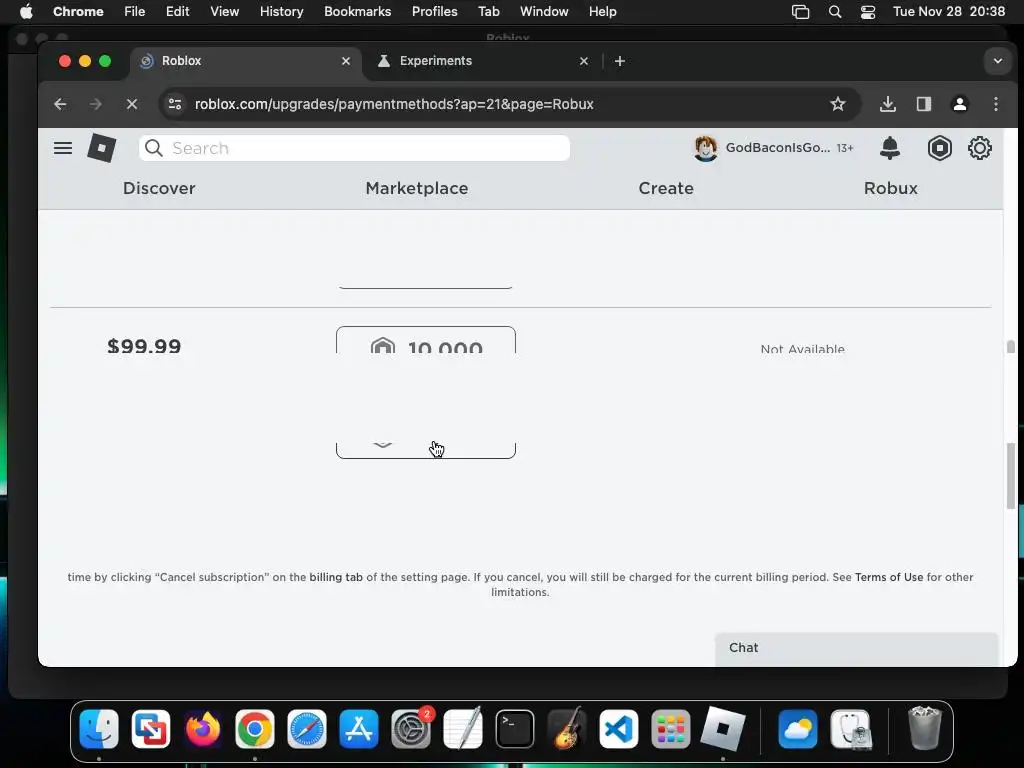Screen dimensions: 1024x768
Task: Open the Robux balance hexagon icon
Action: pyautogui.click(x=939, y=148)
